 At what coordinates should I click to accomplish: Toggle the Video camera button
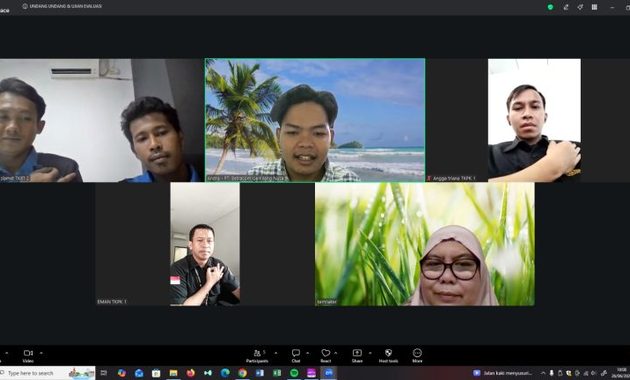tap(28, 355)
